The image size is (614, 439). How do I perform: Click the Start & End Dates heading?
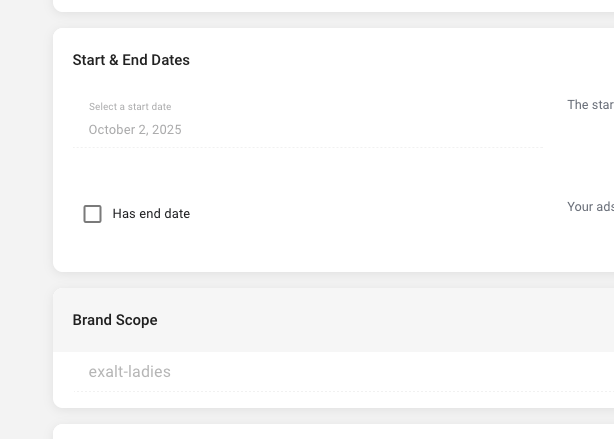[x=131, y=60]
